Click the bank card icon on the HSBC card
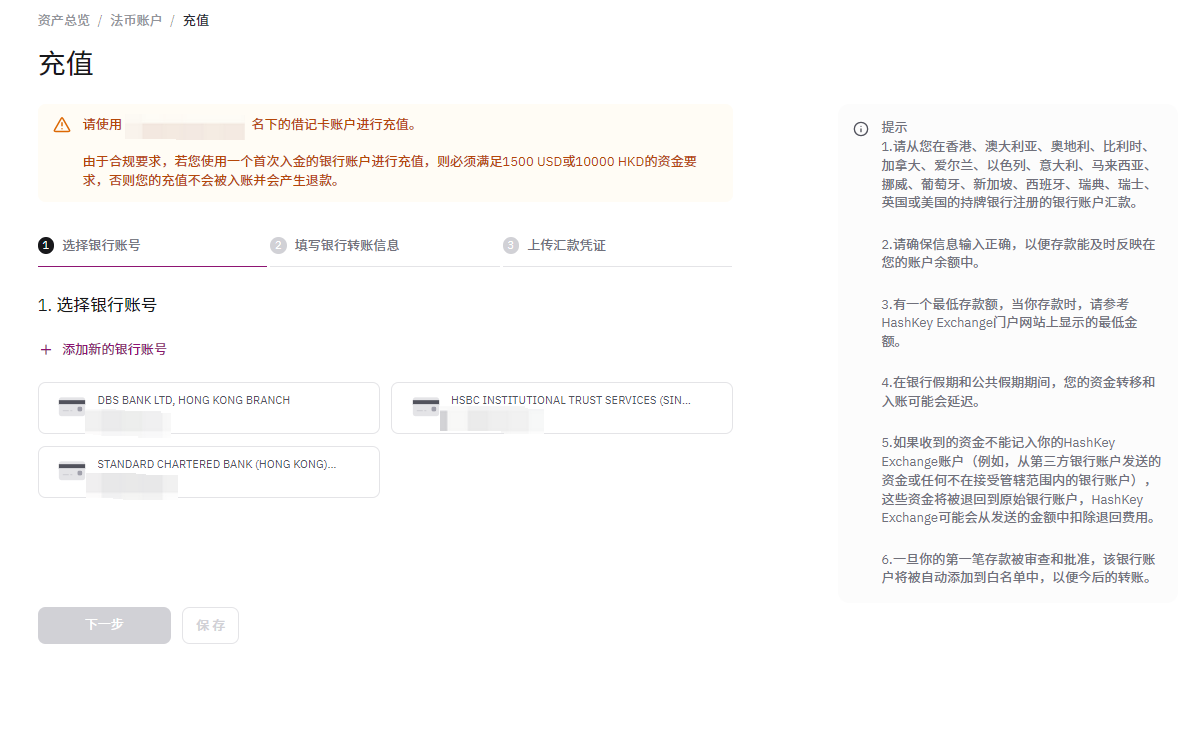The height and width of the screenshot is (739, 1189). click(424, 406)
